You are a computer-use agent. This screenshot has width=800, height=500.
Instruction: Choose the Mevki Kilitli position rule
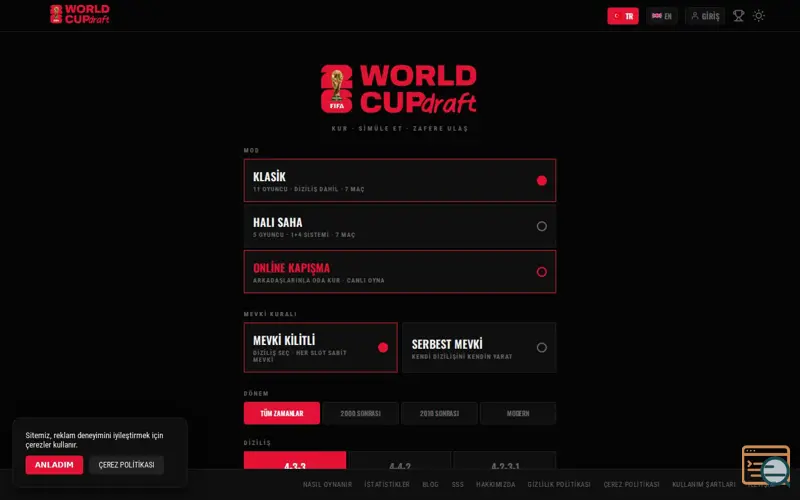click(x=320, y=347)
